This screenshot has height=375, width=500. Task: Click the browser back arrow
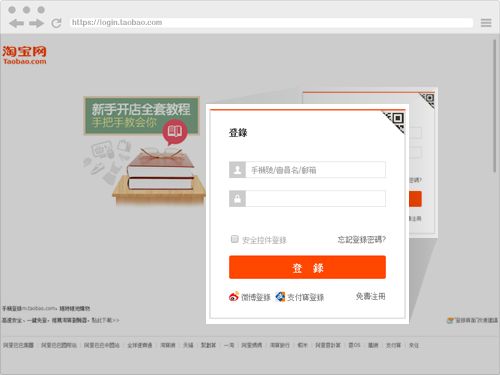coord(16,23)
